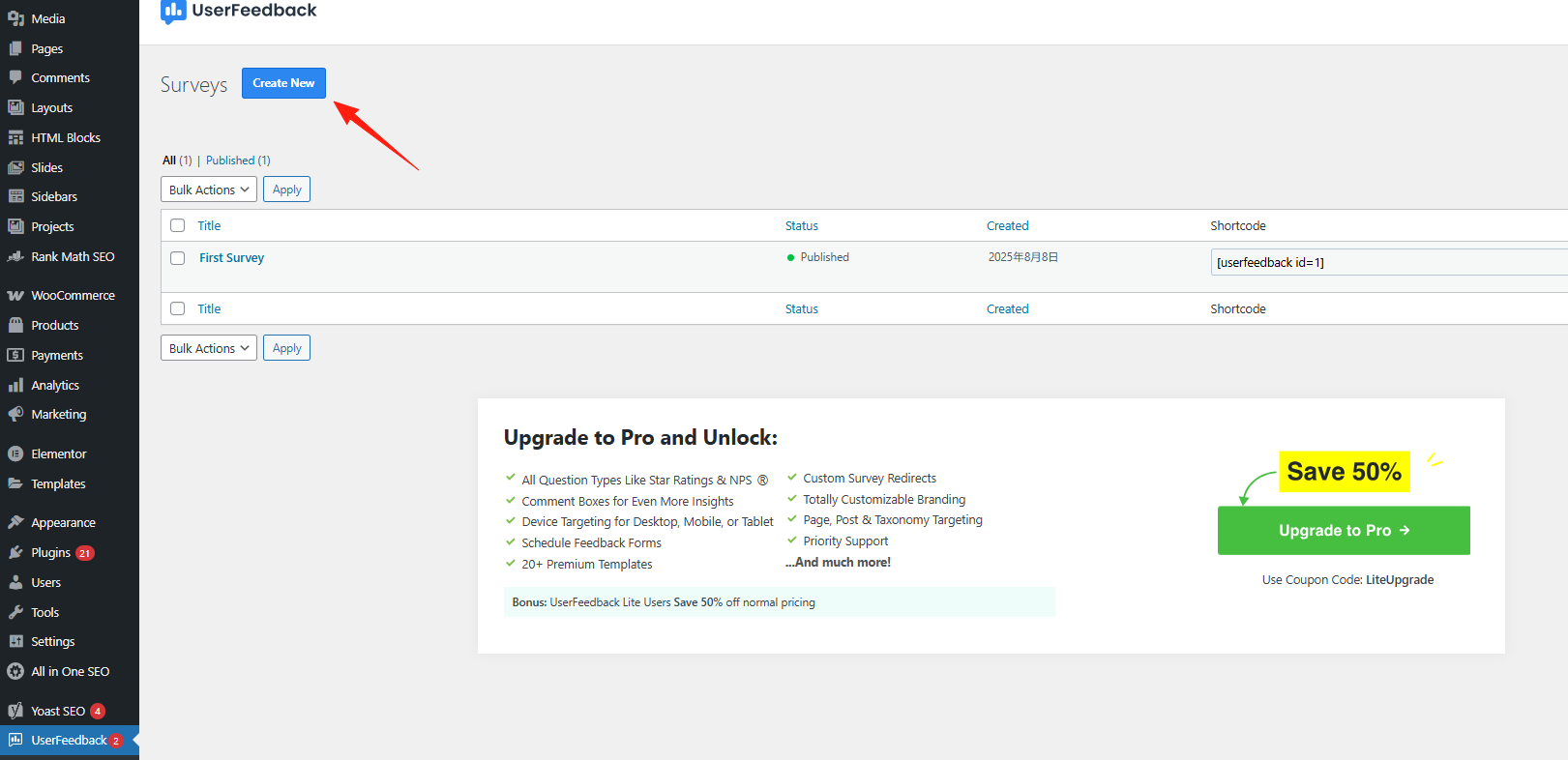Image resolution: width=1568 pixels, height=760 pixels.
Task: Open the top Bulk Actions dropdown
Action: [x=209, y=190]
